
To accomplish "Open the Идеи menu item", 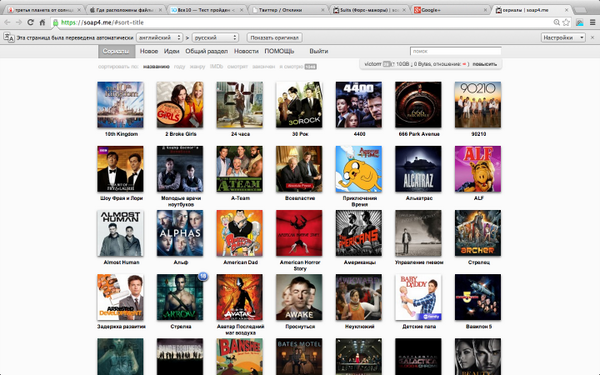I will pos(171,51).
